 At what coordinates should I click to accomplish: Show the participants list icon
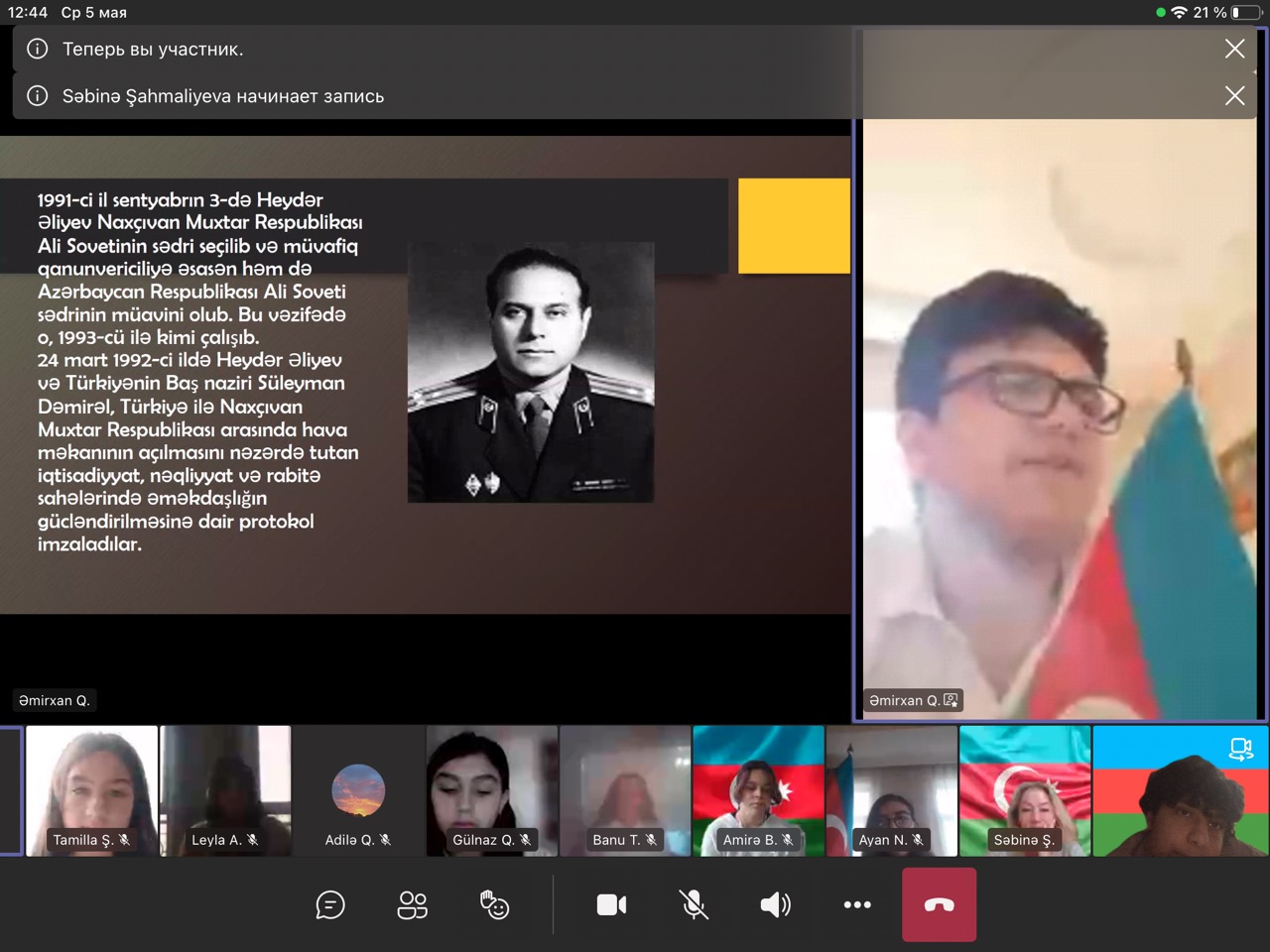pyautogui.click(x=413, y=904)
